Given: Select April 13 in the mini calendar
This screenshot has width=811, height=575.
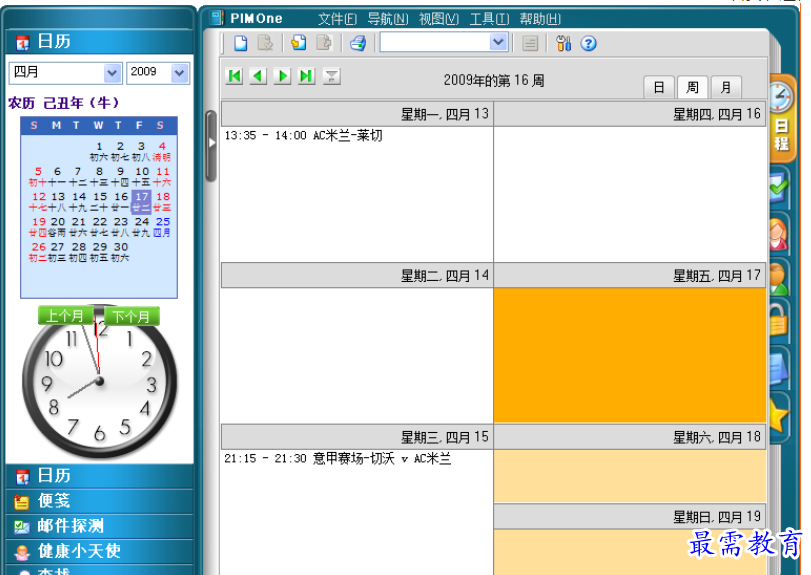Looking at the screenshot, I should 58,202.
